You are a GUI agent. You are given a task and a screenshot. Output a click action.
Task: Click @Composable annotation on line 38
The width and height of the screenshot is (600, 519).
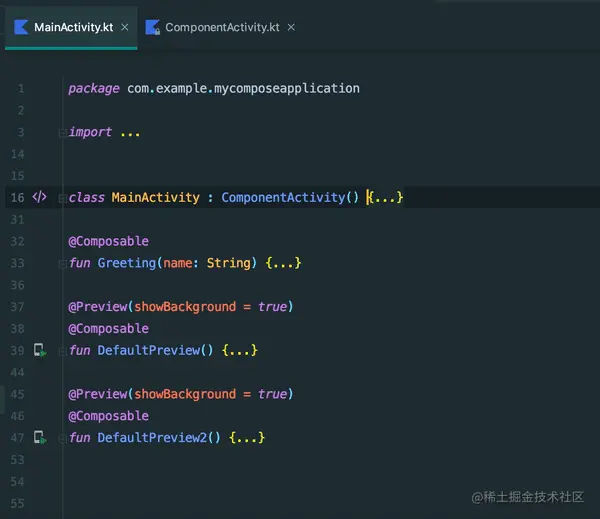[x=108, y=328]
